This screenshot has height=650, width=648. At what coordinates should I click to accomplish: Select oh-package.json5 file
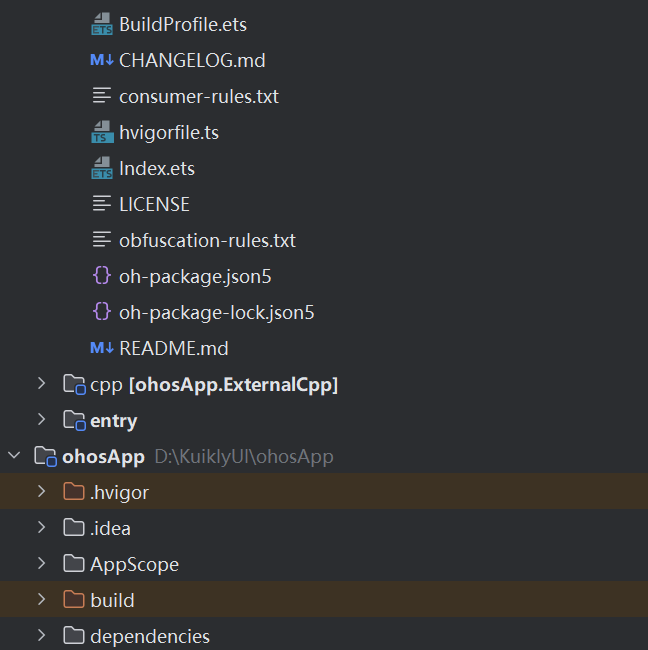coord(195,276)
